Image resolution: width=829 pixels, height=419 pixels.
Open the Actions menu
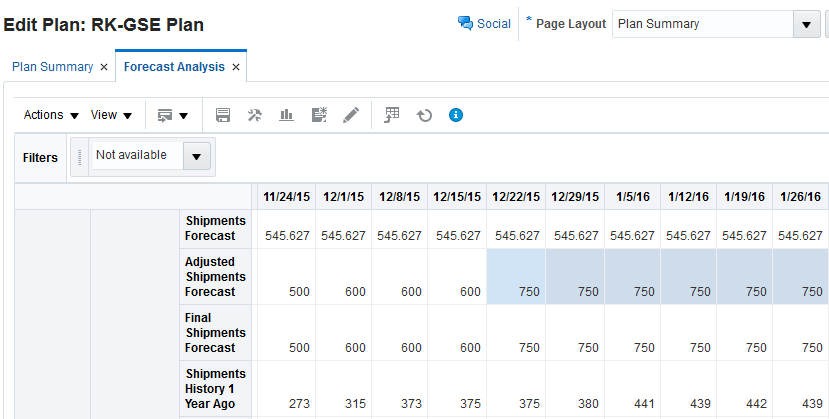click(51, 115)
